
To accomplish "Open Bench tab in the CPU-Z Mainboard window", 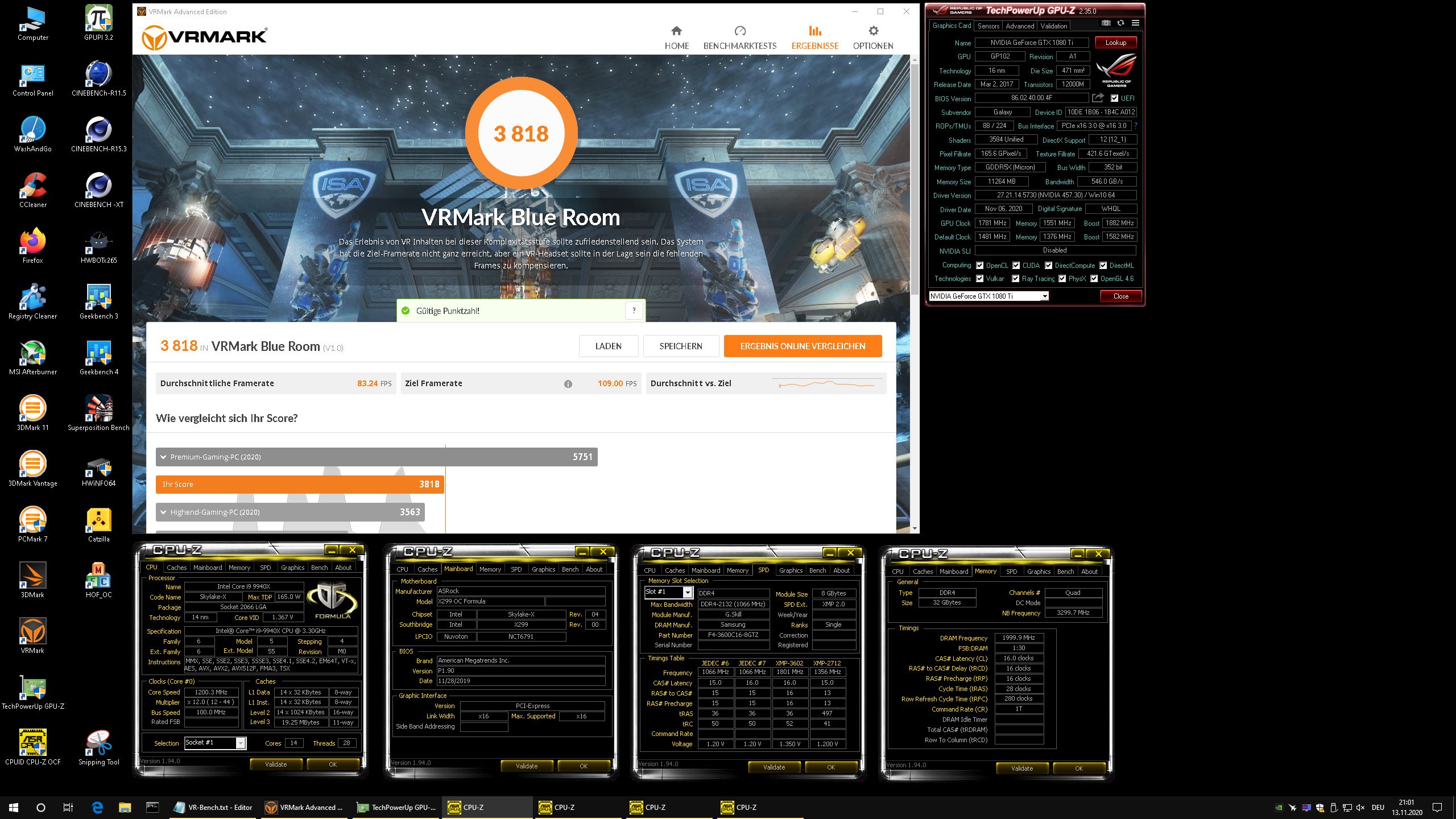I will (570, 569).
